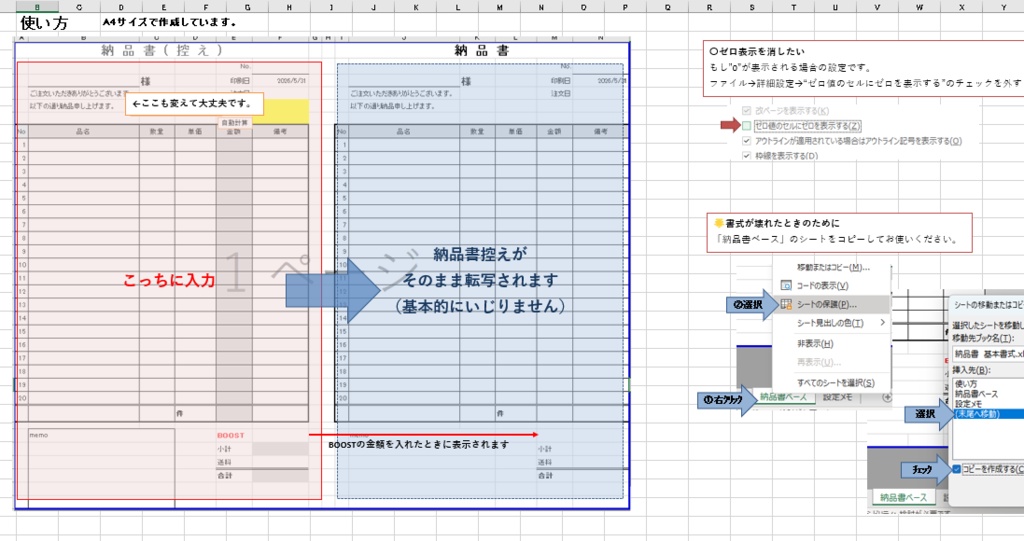The width and height of the screenshot is (1024, 541).
Task: Select worksheet column Y header
Action: [x=1003, y=7]
